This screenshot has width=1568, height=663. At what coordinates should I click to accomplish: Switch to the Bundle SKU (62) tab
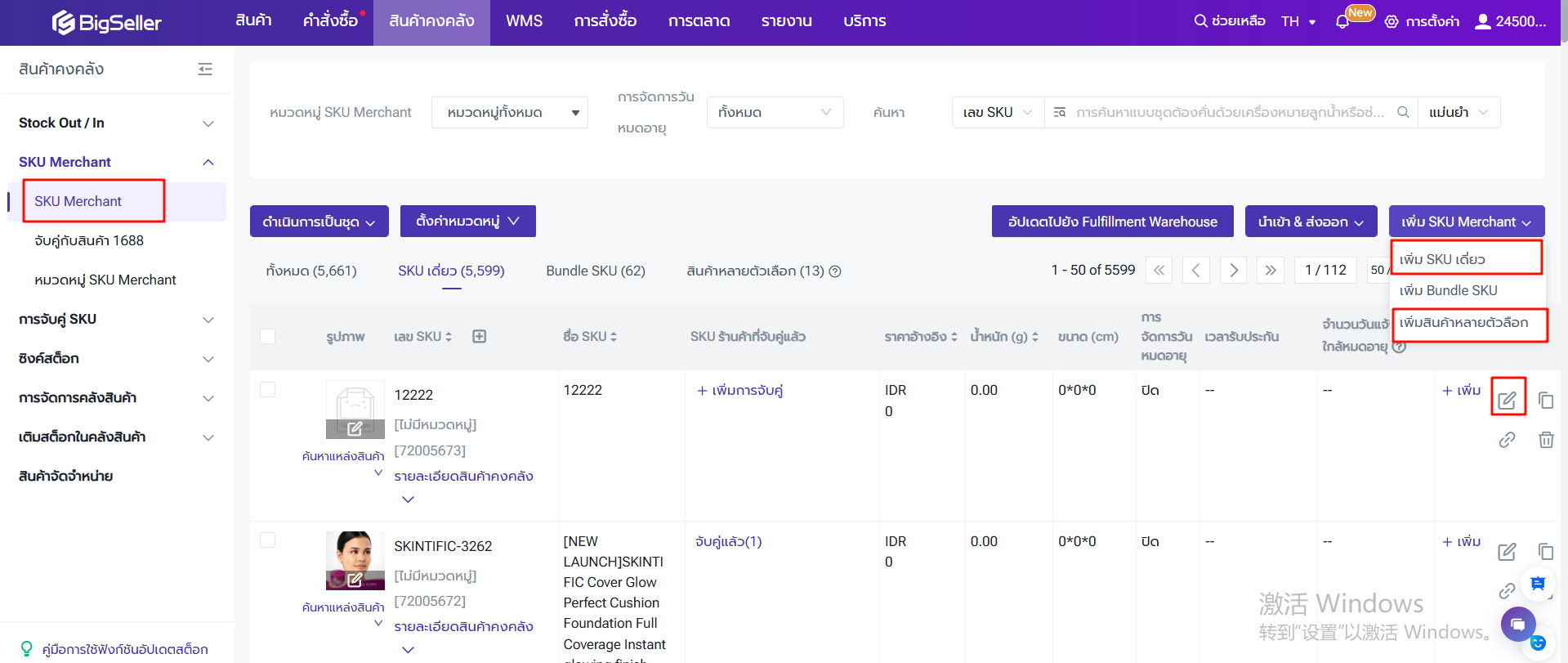pos(595,271)
